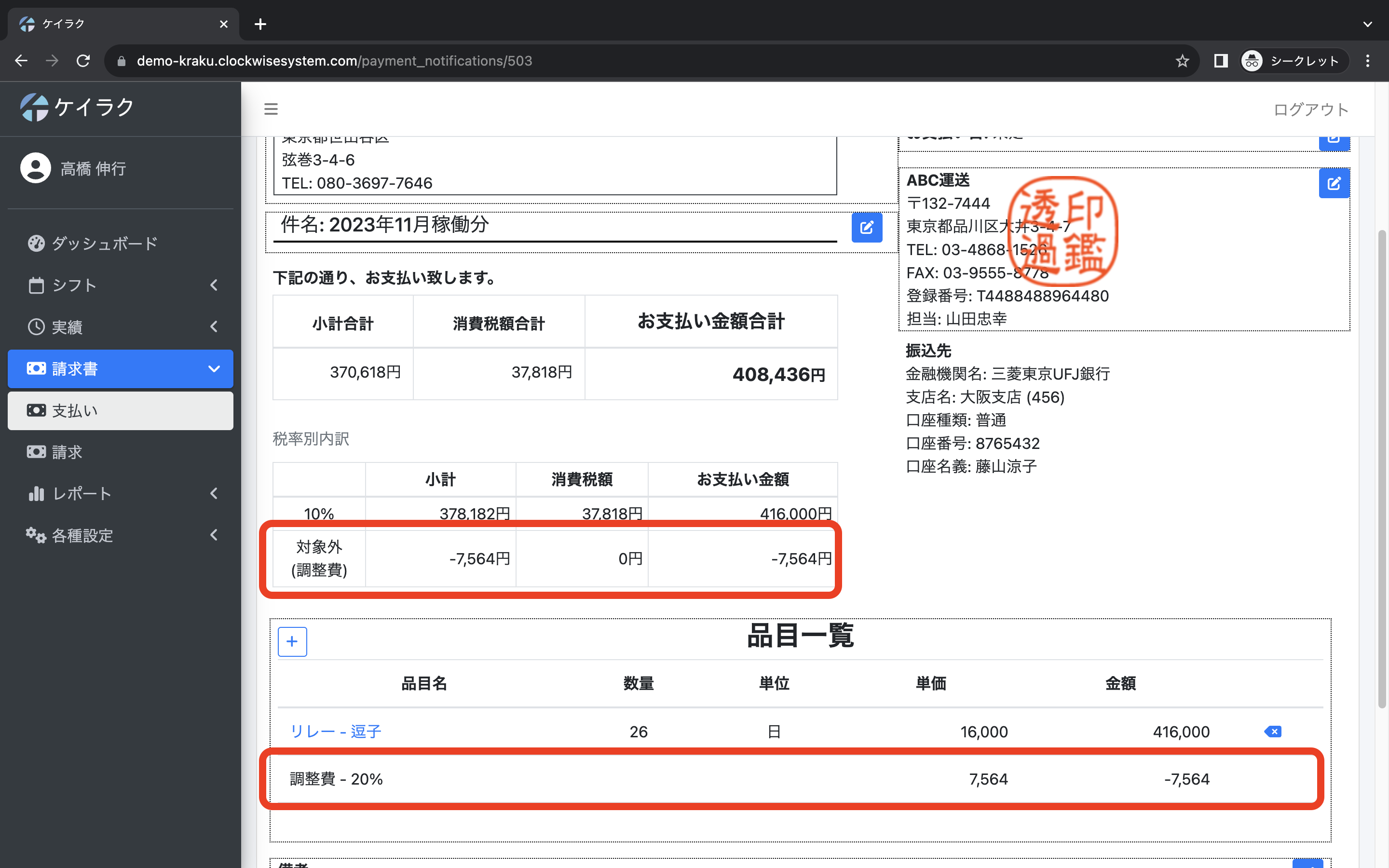Edit the 件名 subject line
Viewport: 1389px width, 868px height.
pyautogui.click(x=867, y=228)
